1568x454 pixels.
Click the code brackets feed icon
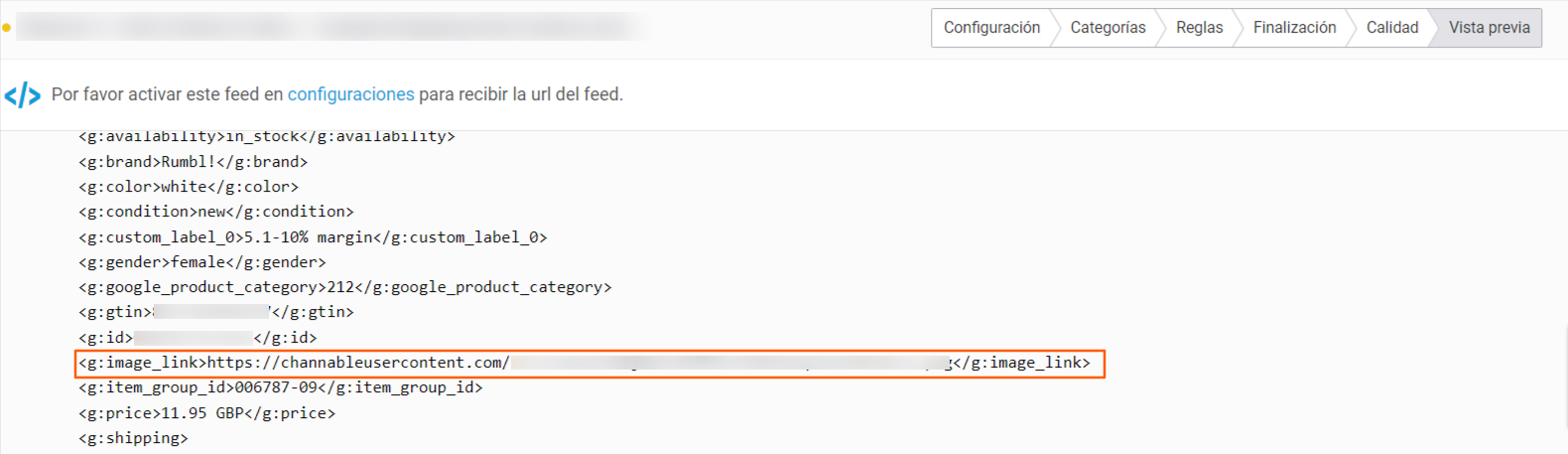(x=22, y=95)
